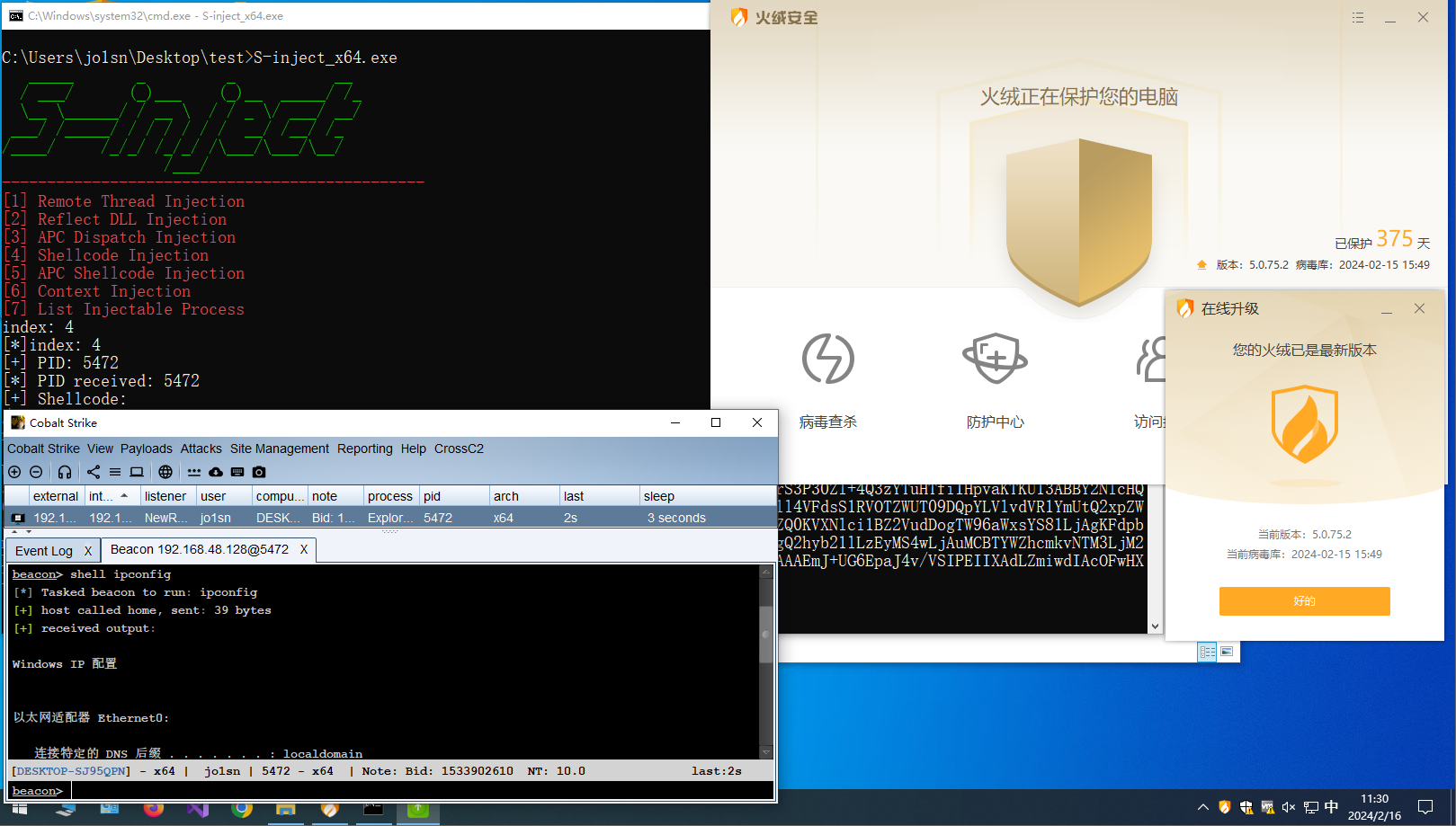
Task: View screenshots camera icon
Action: [x=259, y=472]
